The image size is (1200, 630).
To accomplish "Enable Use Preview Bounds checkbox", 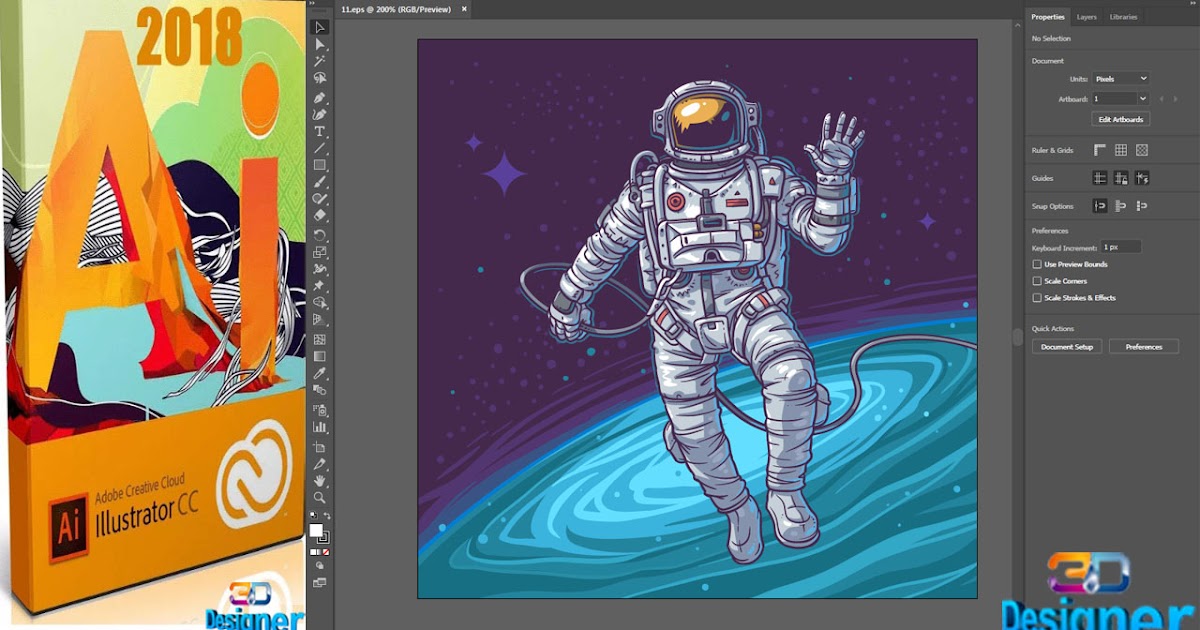I will [x=1037, y=264].
